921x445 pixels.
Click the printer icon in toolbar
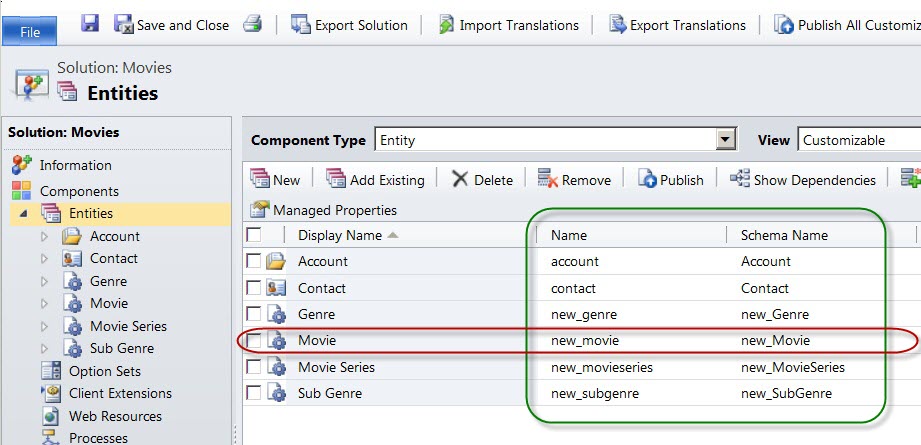click(x=253, y=25)
